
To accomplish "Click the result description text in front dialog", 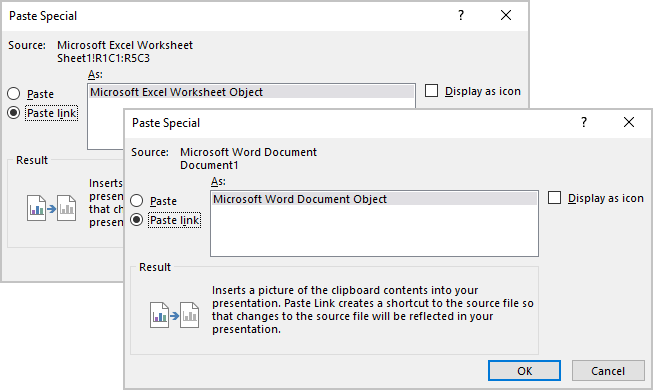I will [373, 310].
